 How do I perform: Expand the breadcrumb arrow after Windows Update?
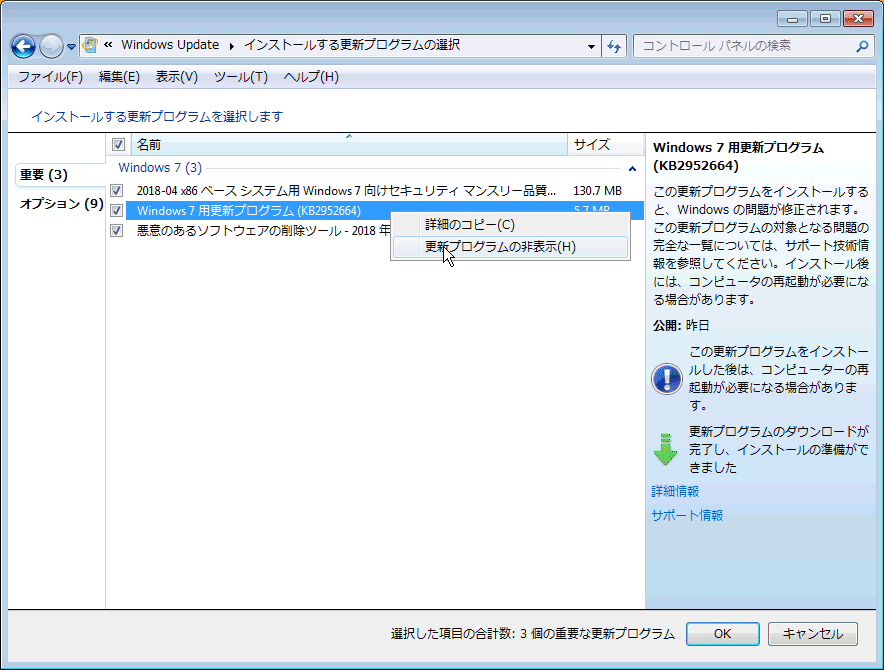click(231, 46)
